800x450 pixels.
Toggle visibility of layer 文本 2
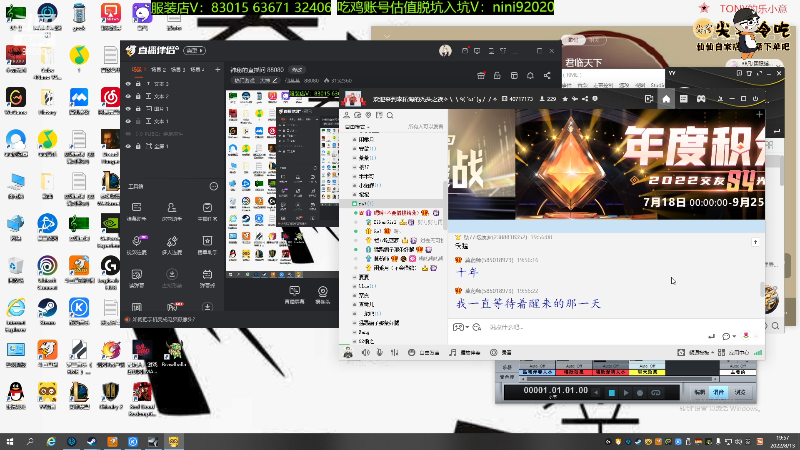point(128,96)
